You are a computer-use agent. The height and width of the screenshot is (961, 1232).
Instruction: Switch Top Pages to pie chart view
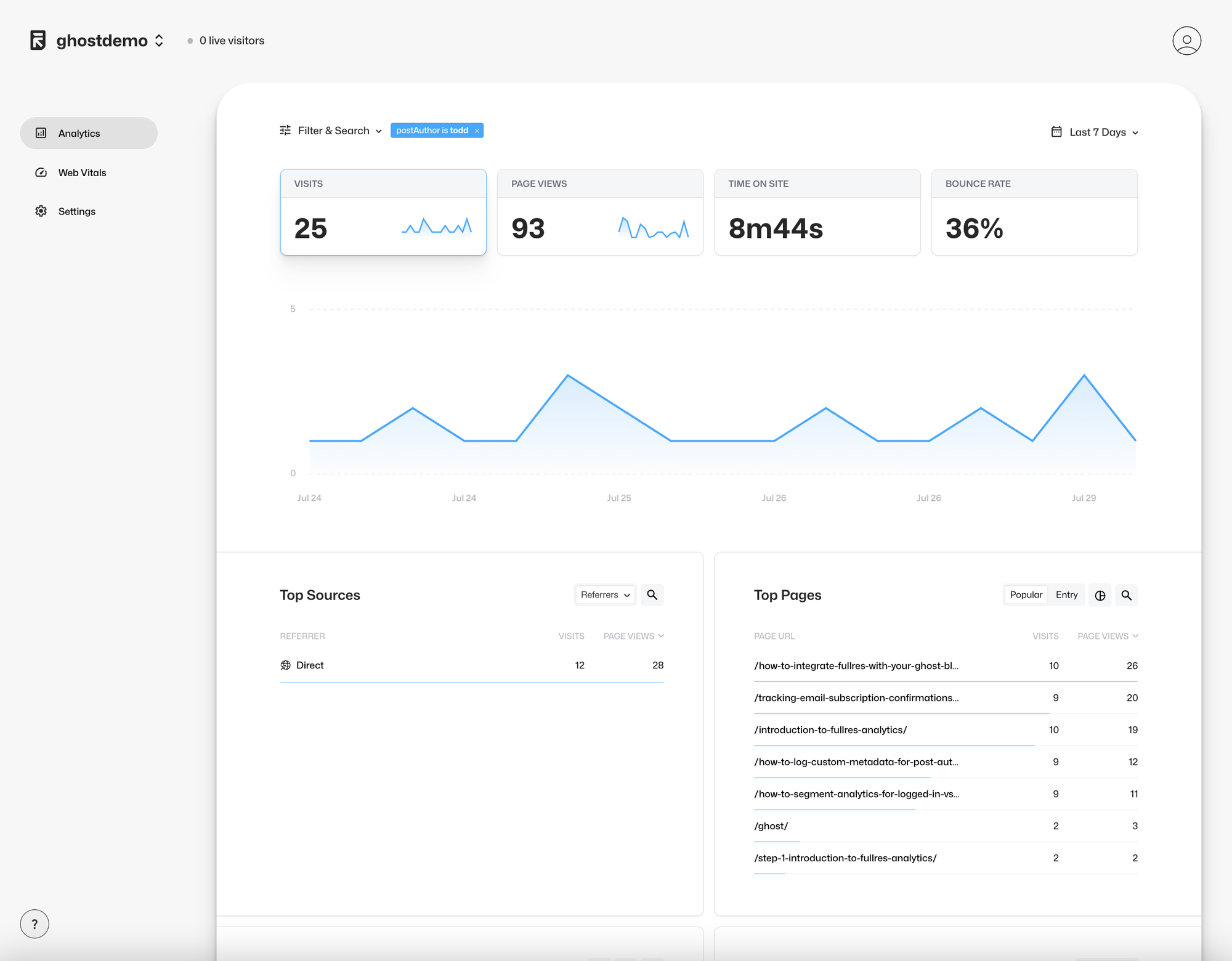(1100, 596)
